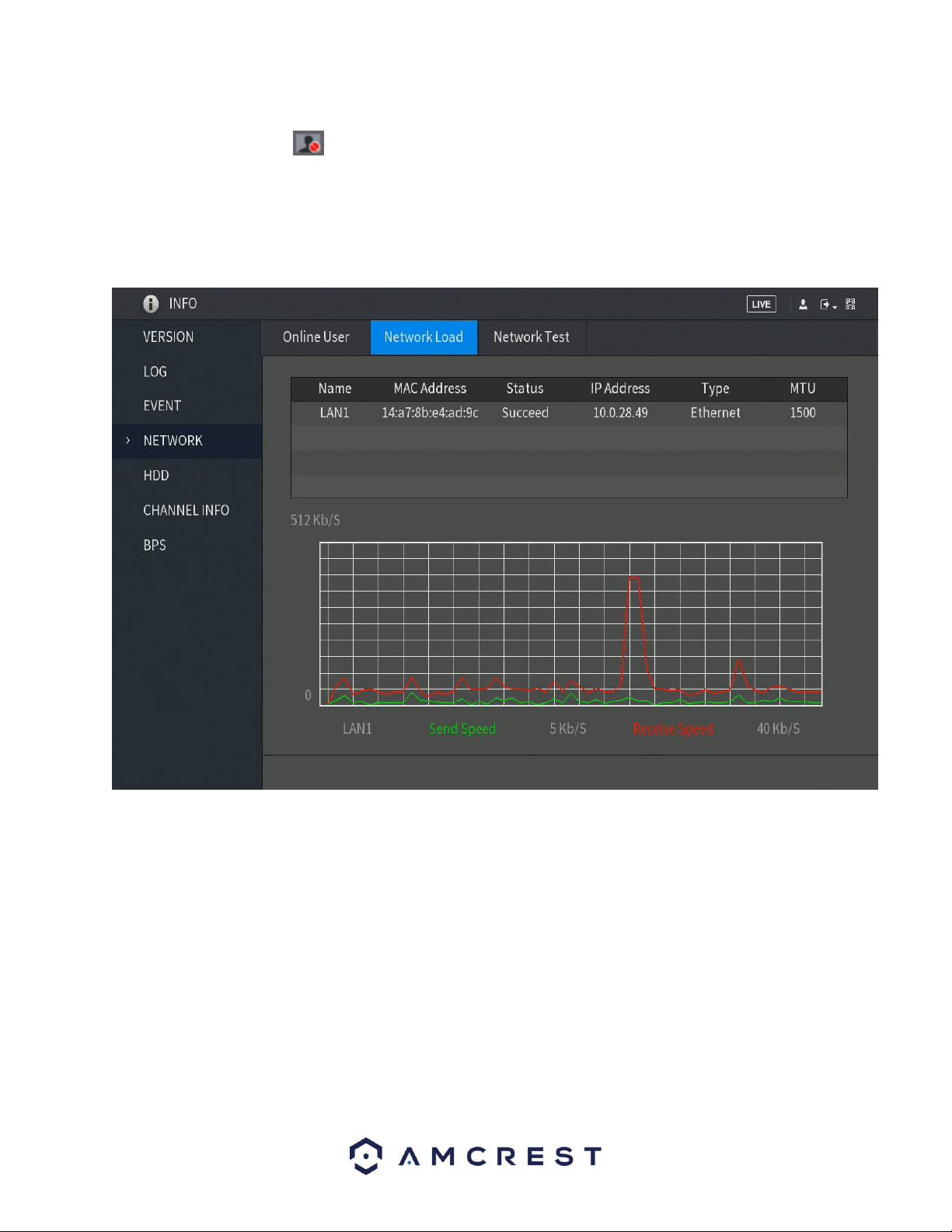Open VERSION in the sidebar
Viewport: 952px width, 1232px height.
click(169, 337)
